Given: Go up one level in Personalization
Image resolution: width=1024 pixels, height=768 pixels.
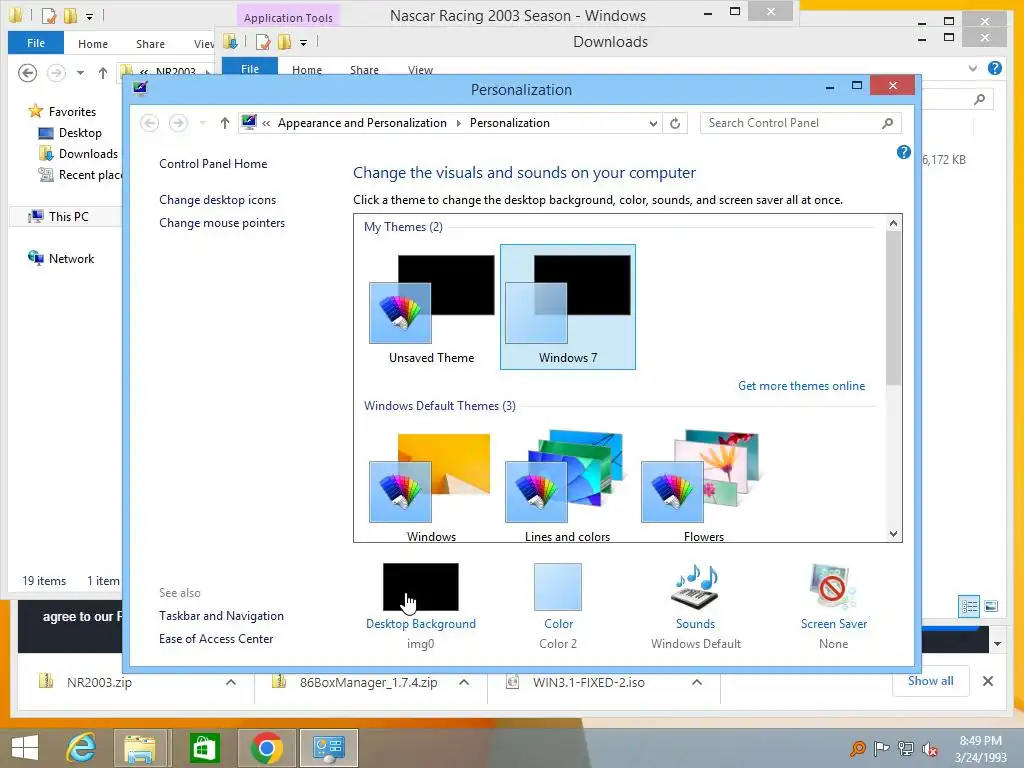Looking at the screenshot, I should click(225, 123).
